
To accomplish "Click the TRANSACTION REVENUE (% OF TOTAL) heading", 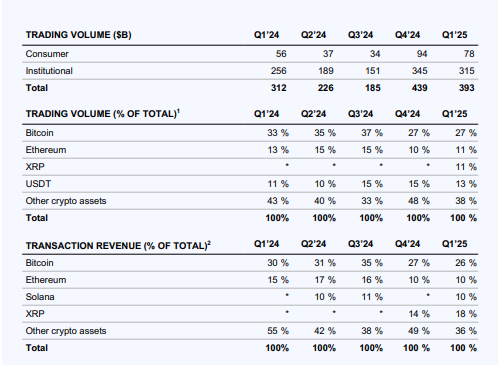I will 117,246.
